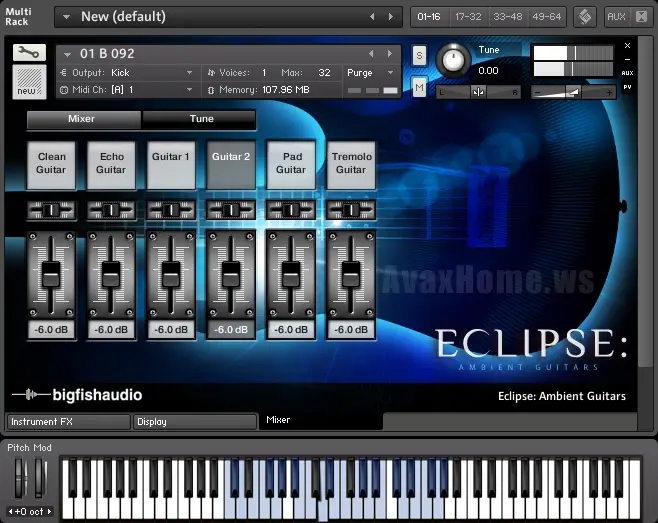Close the instrument with X icon
The height and width of the screenshot is (523, 658).
tap(627, 46)
